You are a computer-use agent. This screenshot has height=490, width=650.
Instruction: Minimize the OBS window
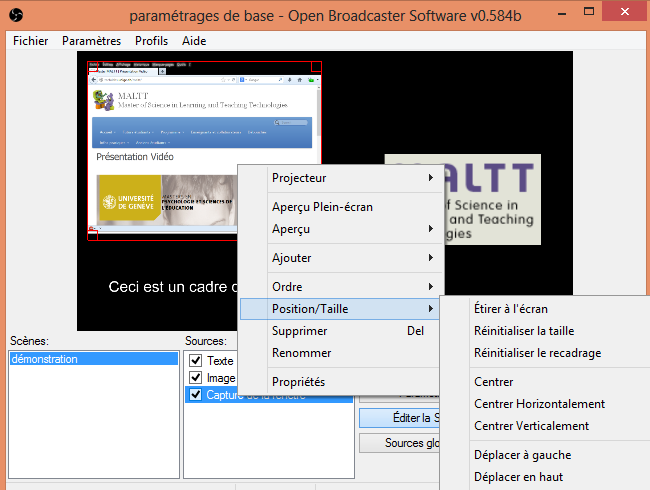[562, 13]
